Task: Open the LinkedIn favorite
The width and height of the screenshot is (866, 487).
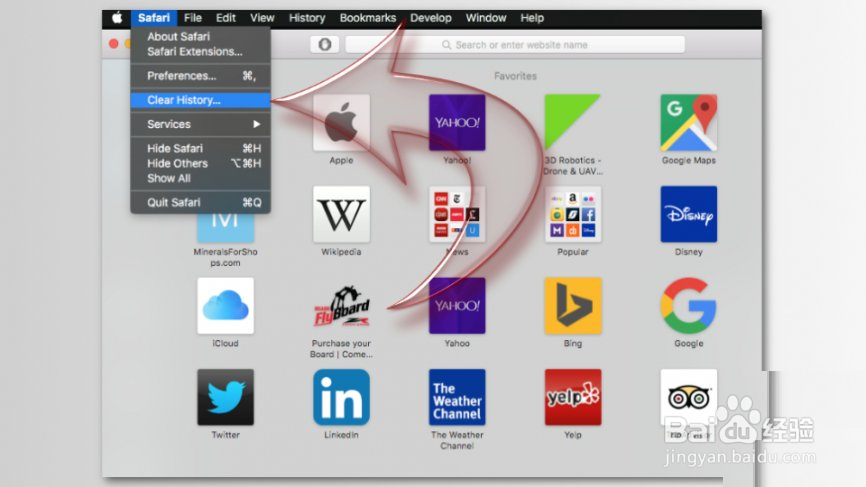Action: [341, 398]
